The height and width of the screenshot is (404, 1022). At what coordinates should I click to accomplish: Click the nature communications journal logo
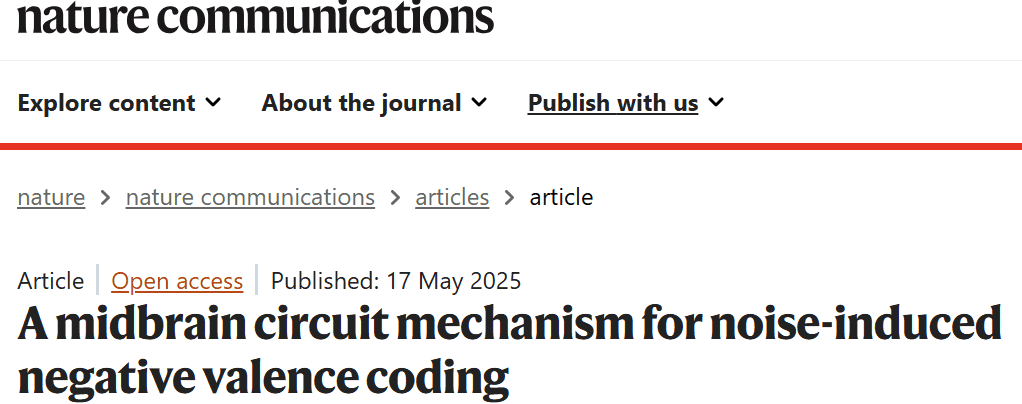255,16
